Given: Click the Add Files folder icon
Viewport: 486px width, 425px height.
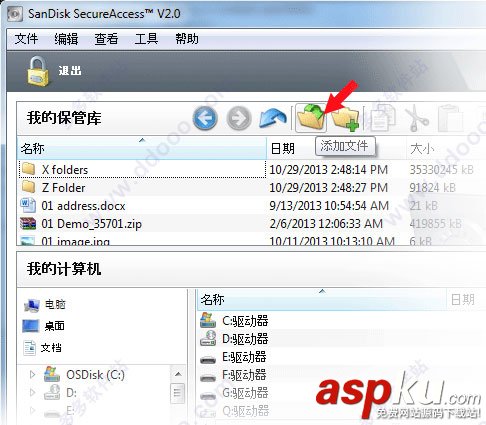Looking at the screenshot, I should click(311, 117).
